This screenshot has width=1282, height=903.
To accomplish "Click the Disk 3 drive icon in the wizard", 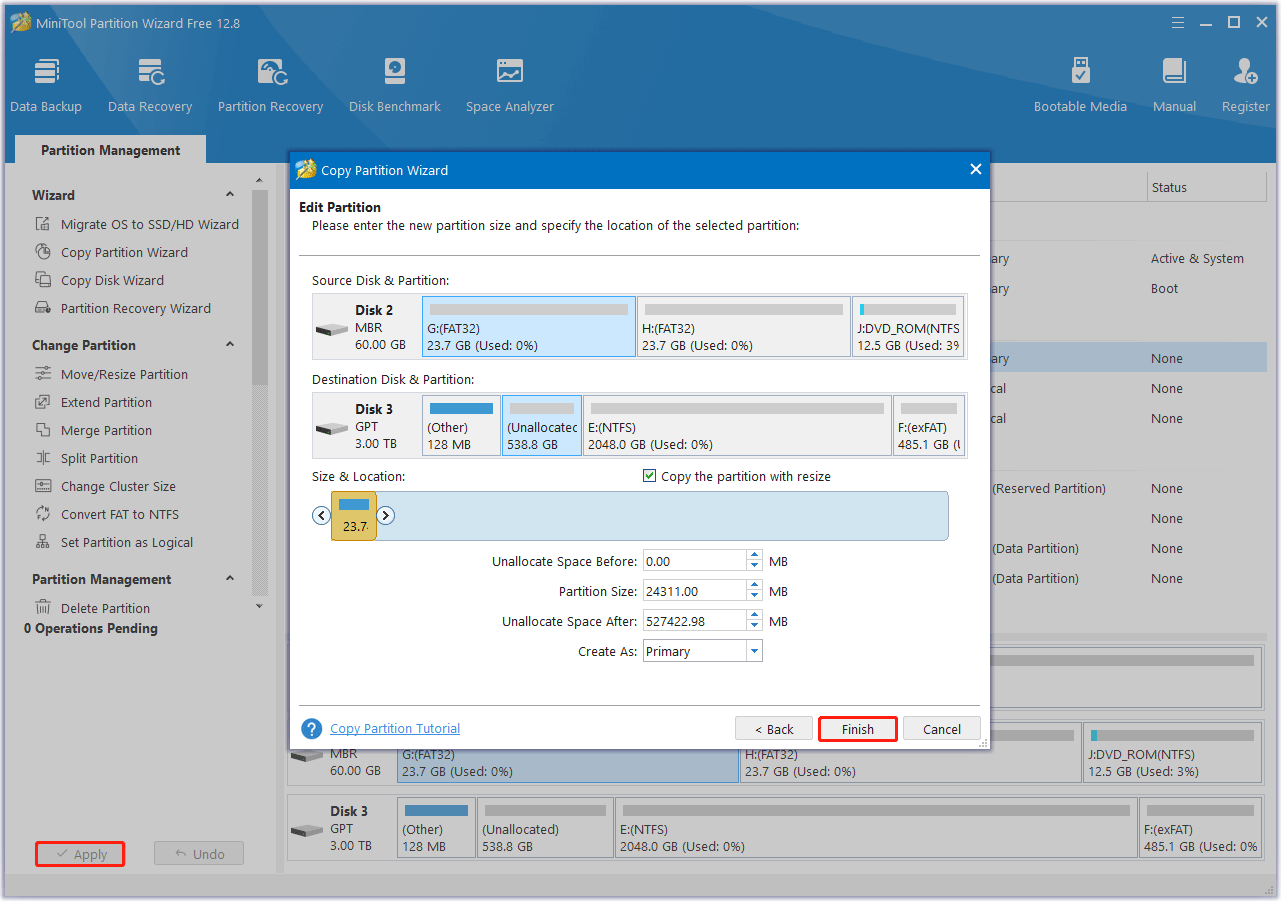I will pos(332,428).
